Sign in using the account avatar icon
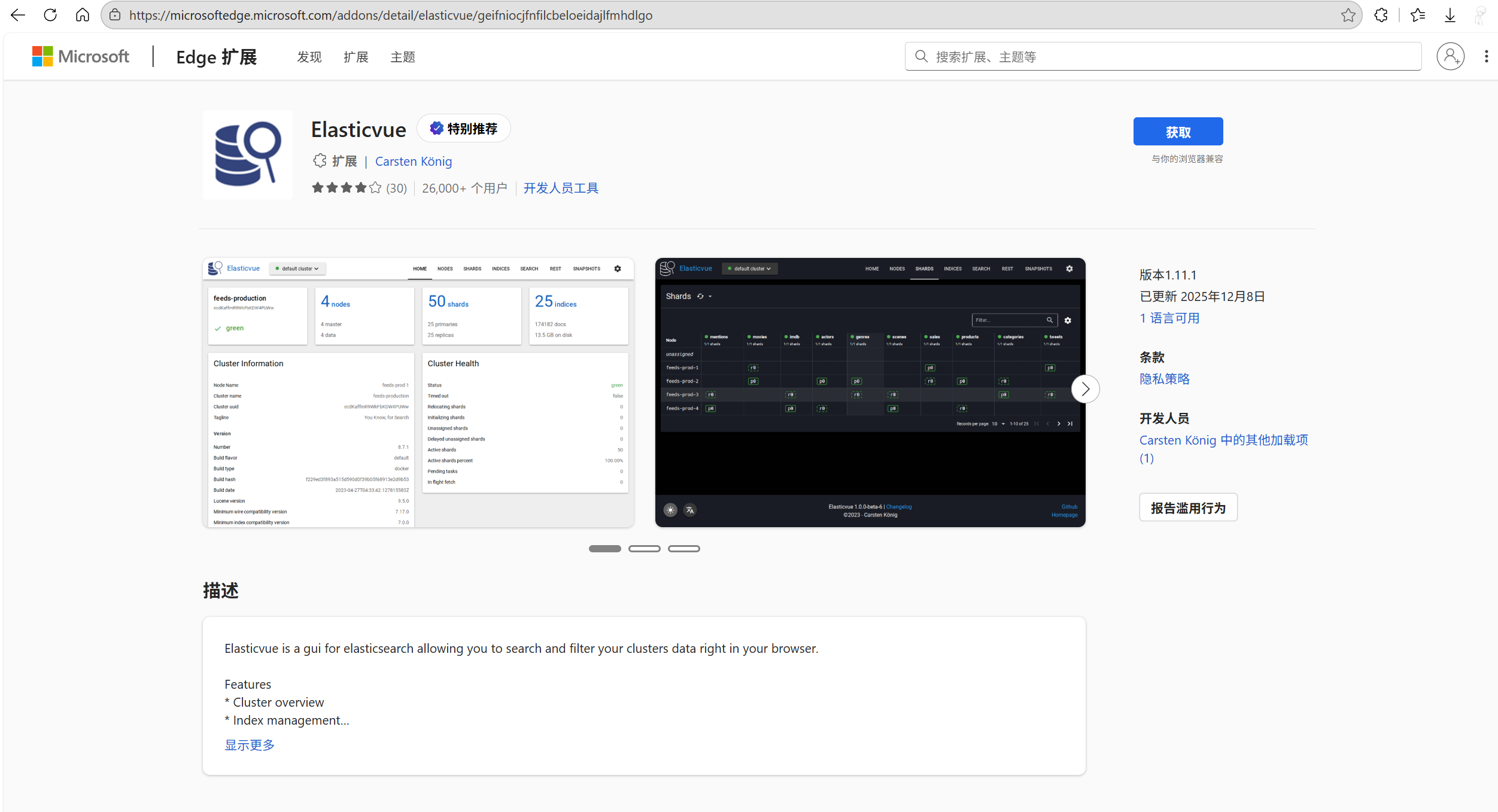1498x812 pixels. [1450, 56]
